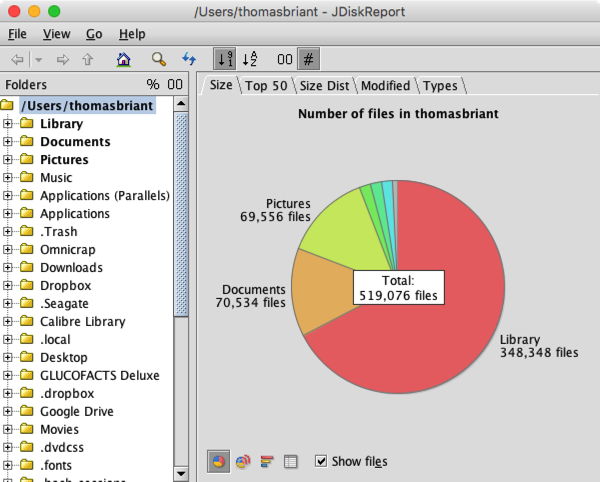600x482 pixels.
Task: Click the scroll up arrow in folder tree
Action: coord(181,104)
